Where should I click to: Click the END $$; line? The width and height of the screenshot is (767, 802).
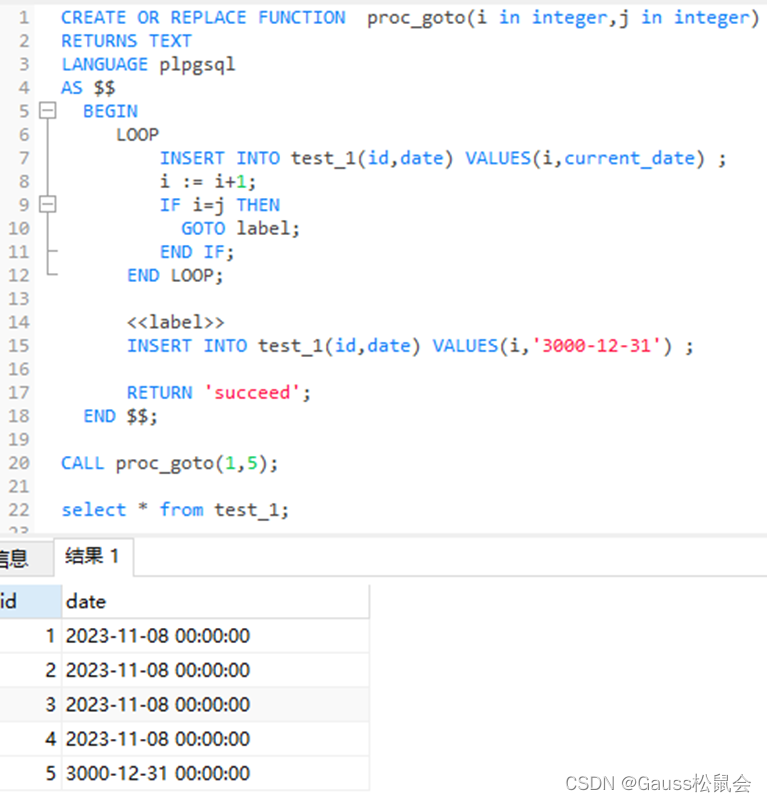120,416
